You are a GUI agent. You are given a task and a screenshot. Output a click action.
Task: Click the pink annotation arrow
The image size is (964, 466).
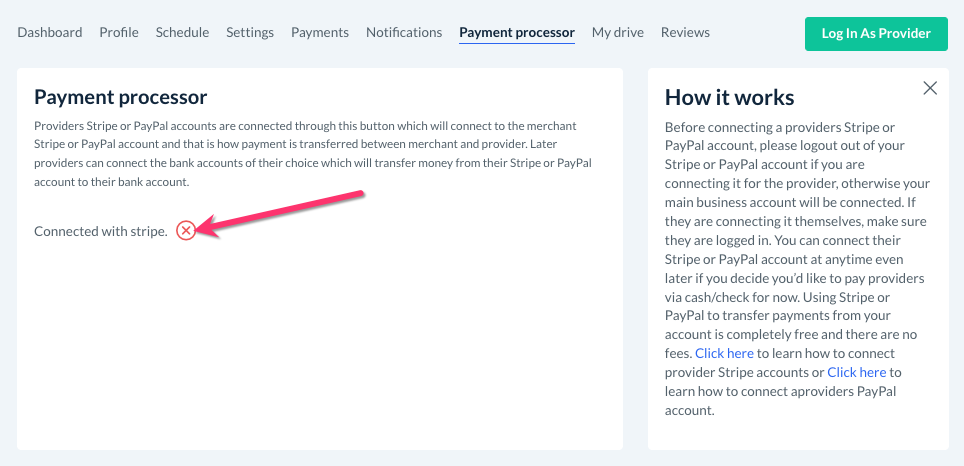click(280, 210)
